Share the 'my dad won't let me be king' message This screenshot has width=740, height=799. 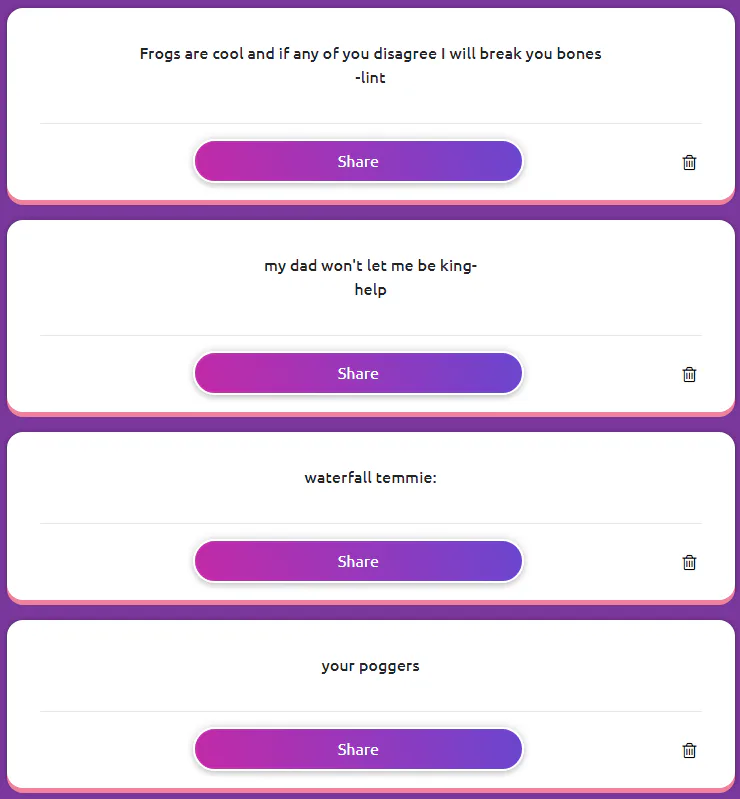pos(358,374)
